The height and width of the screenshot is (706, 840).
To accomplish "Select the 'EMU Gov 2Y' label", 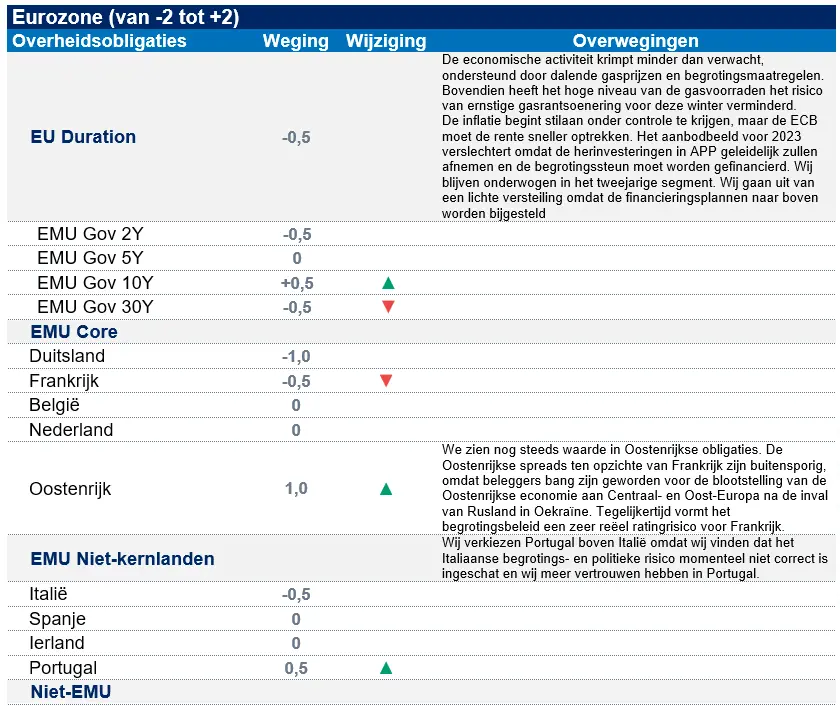I will 91,234.
